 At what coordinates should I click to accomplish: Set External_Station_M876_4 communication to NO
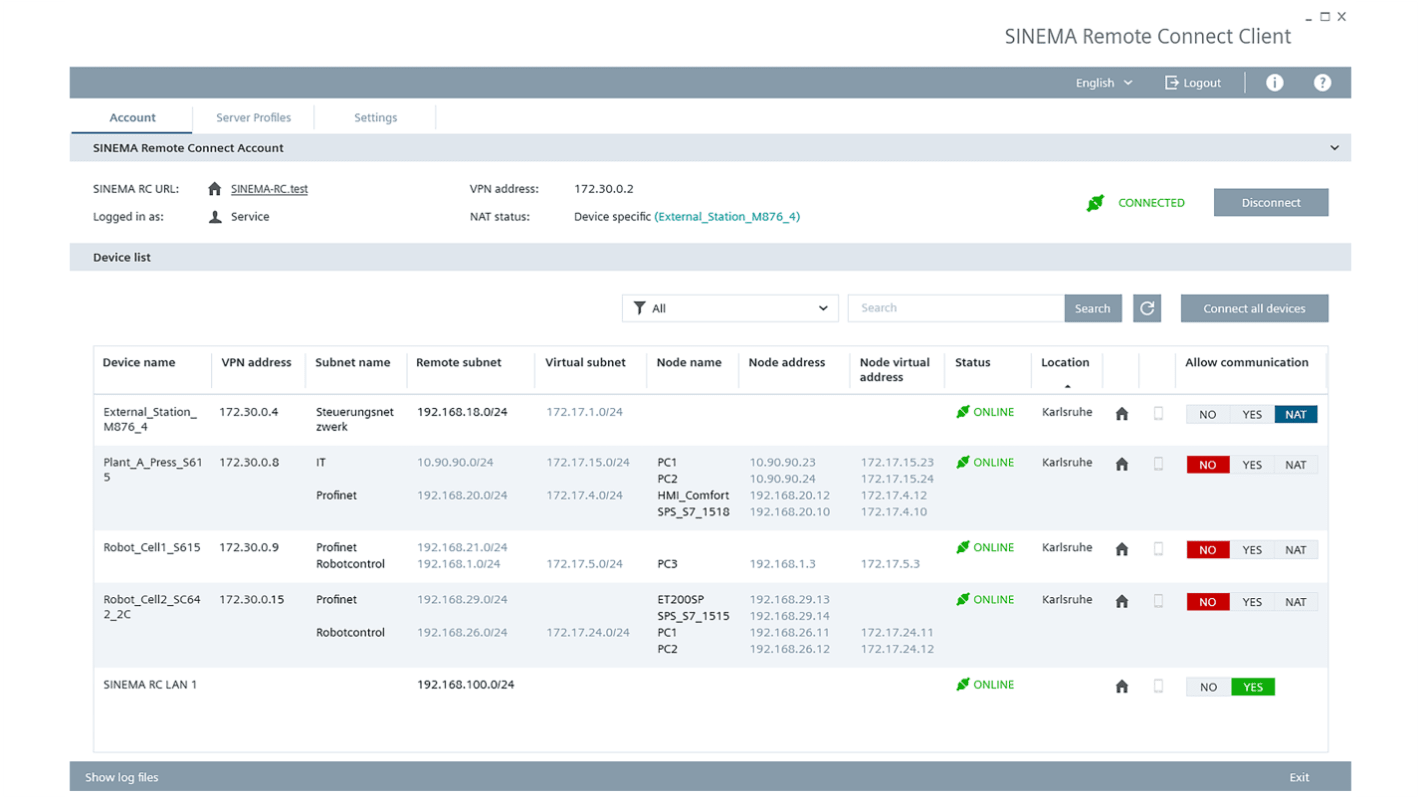coord(1208,414)
